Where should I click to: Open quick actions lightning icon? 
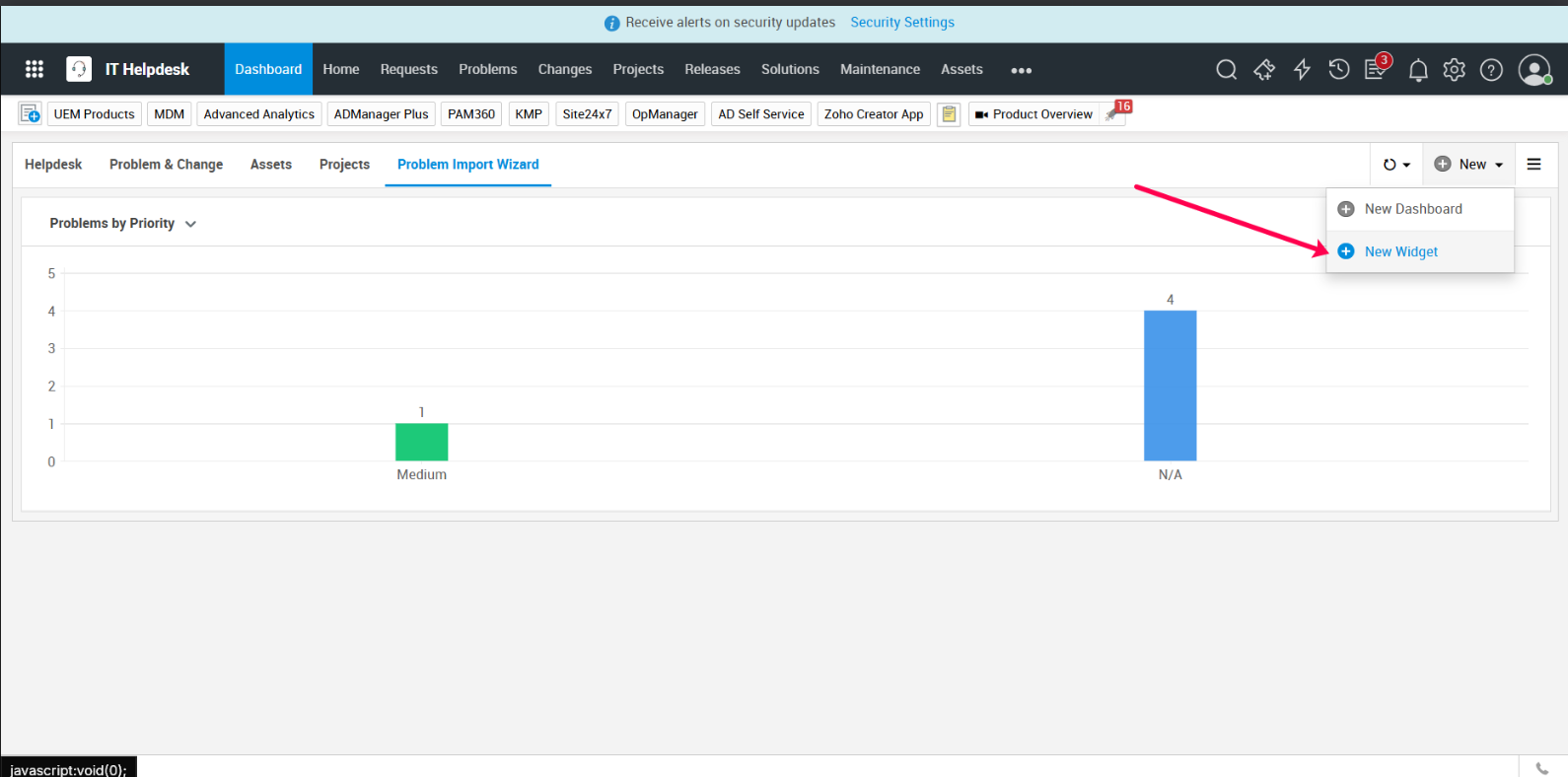[x=1302, y=69]
